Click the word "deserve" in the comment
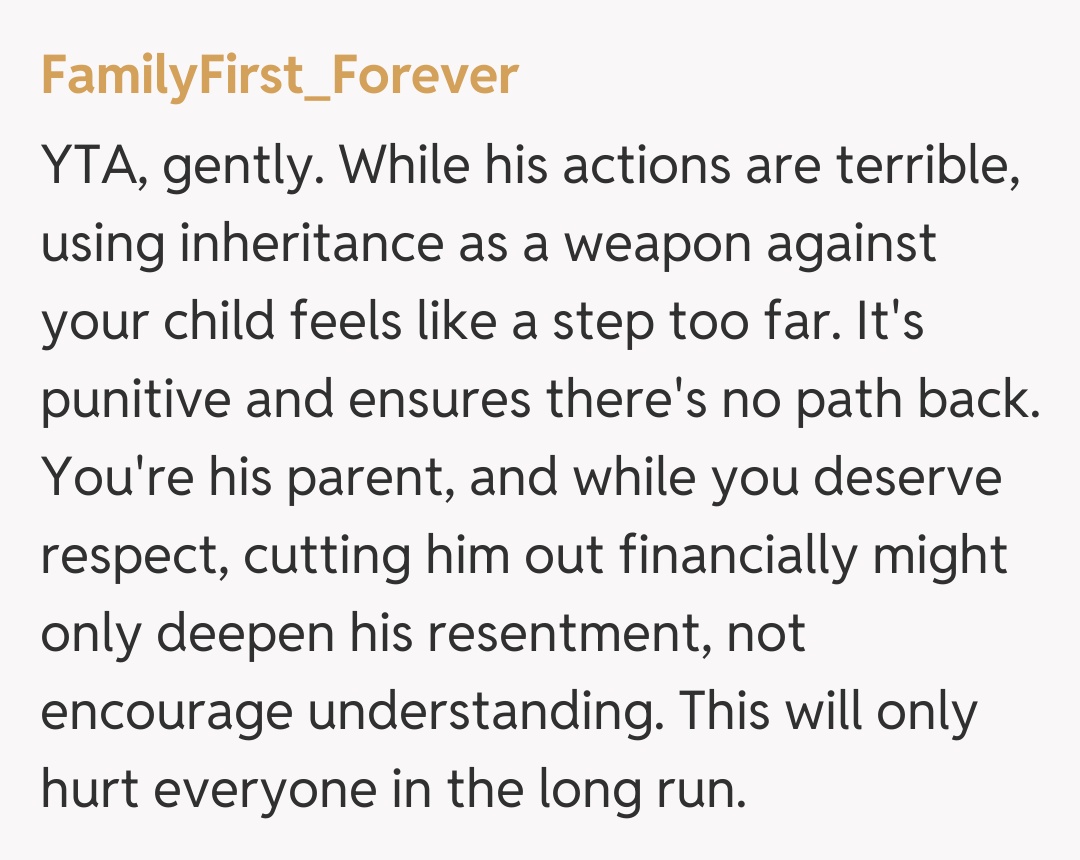The width and height of the screenshot is (1080, 860). pyautogui.click(x=906, y=478)
